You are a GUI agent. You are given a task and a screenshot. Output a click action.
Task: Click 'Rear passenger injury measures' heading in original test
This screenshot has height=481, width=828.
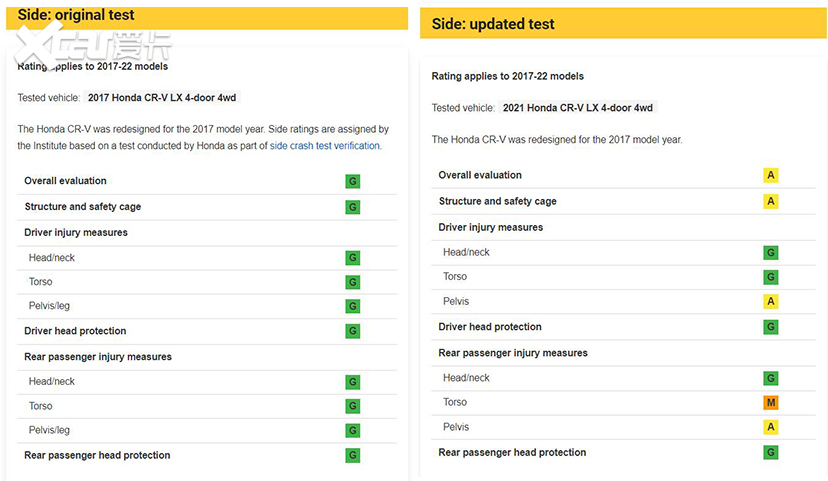tap(98, 357)
